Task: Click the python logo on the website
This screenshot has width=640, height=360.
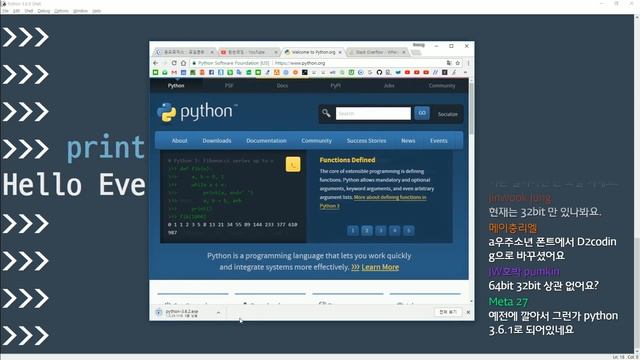Action: coord(197,112)
